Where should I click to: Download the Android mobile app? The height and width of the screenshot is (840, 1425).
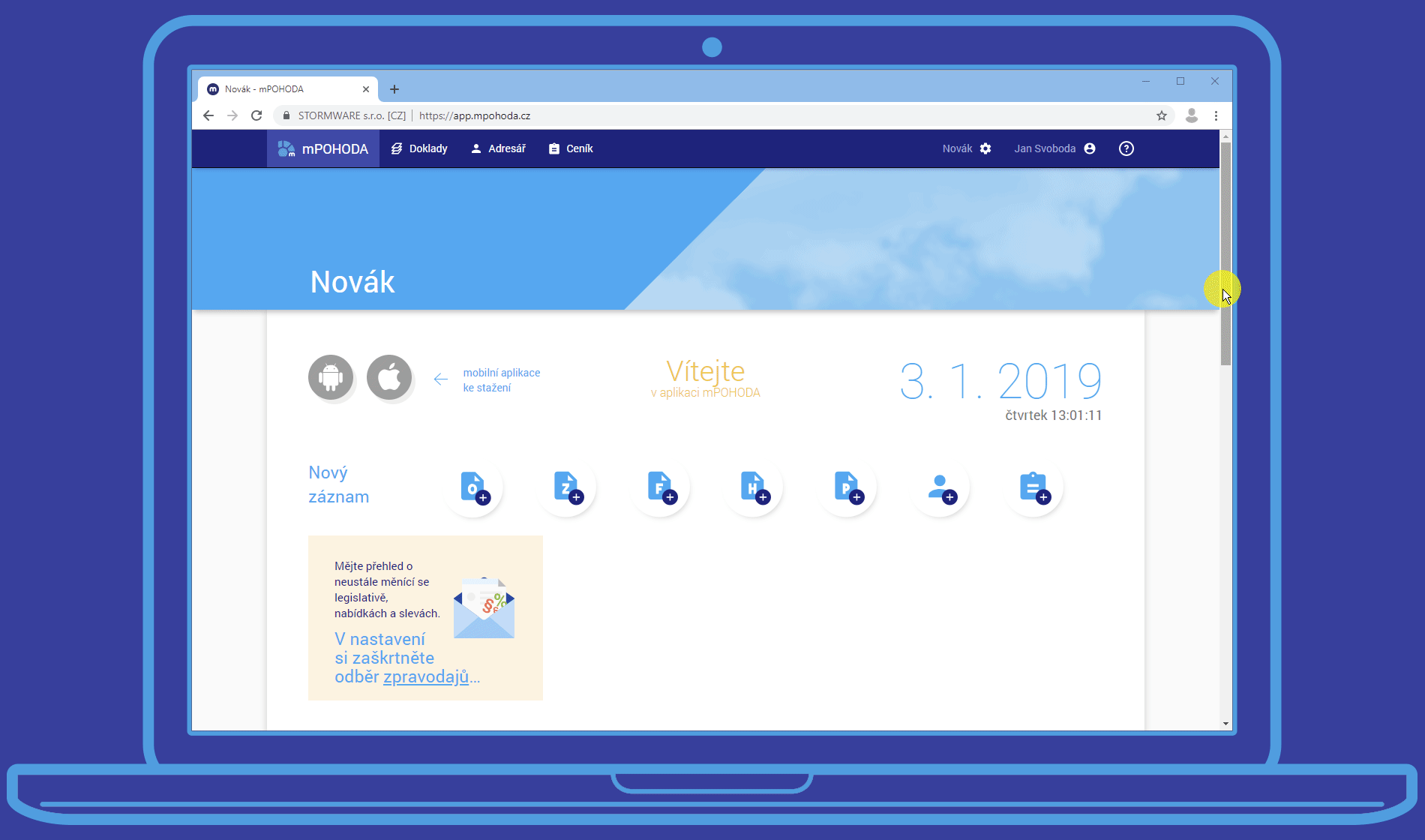point(331,377)
